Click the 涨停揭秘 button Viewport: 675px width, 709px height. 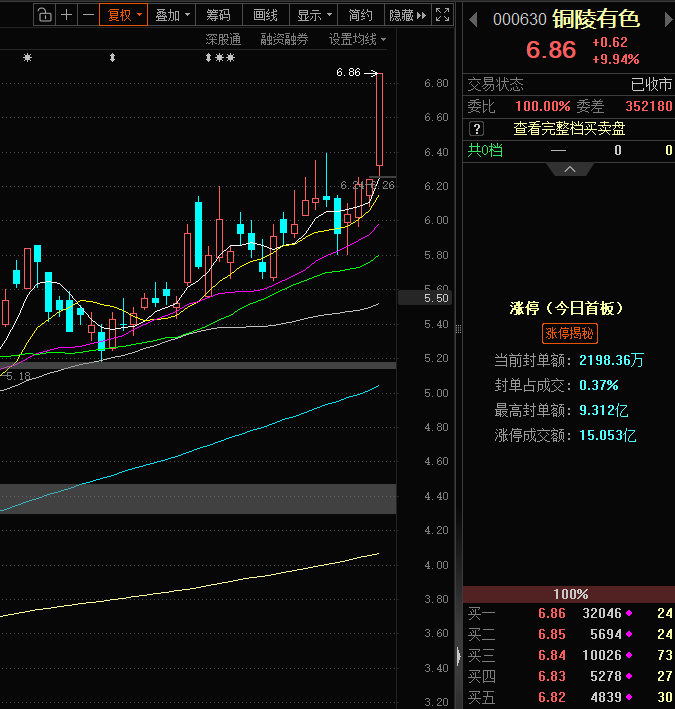click(569, 334)
